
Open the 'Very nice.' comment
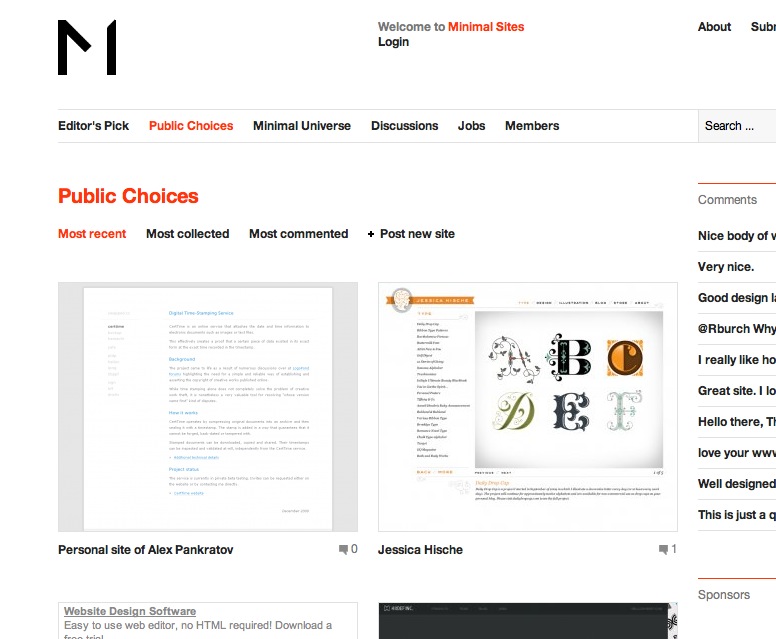pos(726,267)
